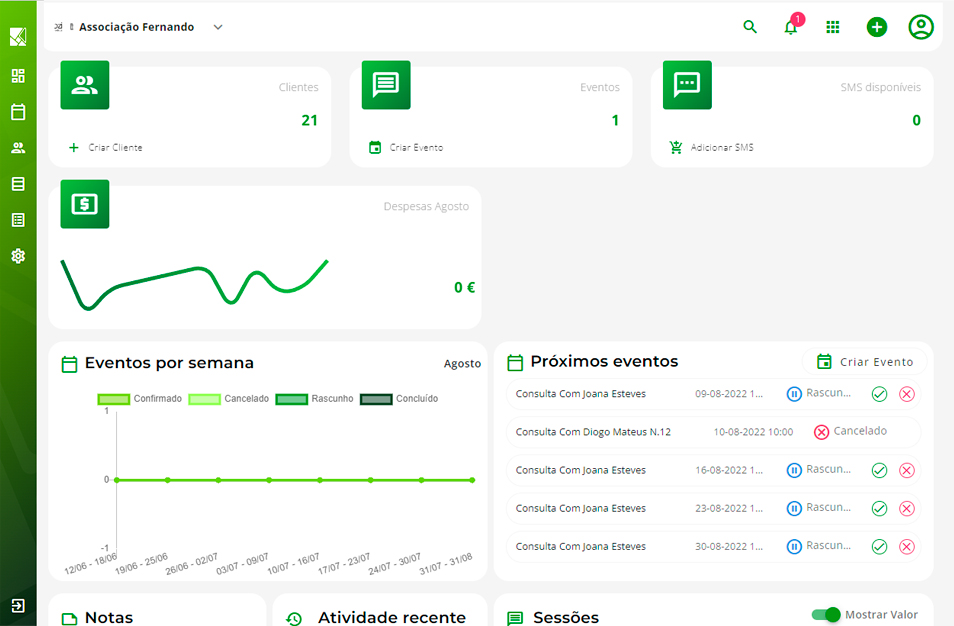Click the green plus add button
Screen dimensions: 954x626
point(877,27)
